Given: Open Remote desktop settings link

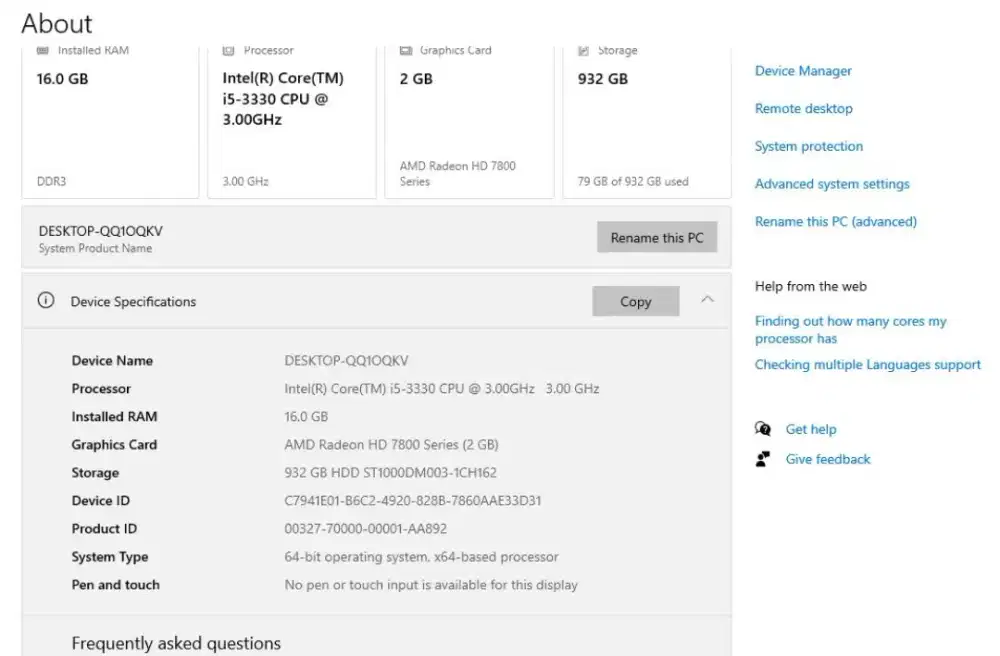Looking at the screenshot, I should [803, 109].
